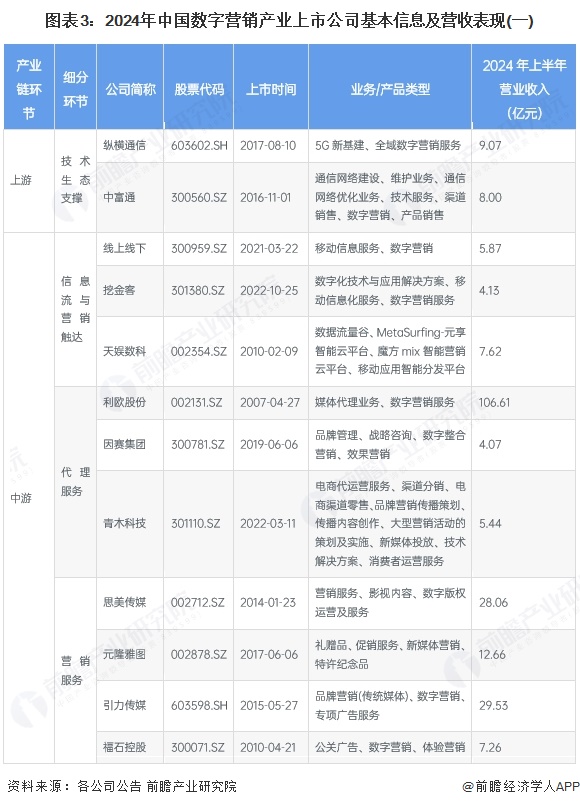Click stock code '300781.SZ'
This screenshot has width=580, height=807.
point(198,444)
